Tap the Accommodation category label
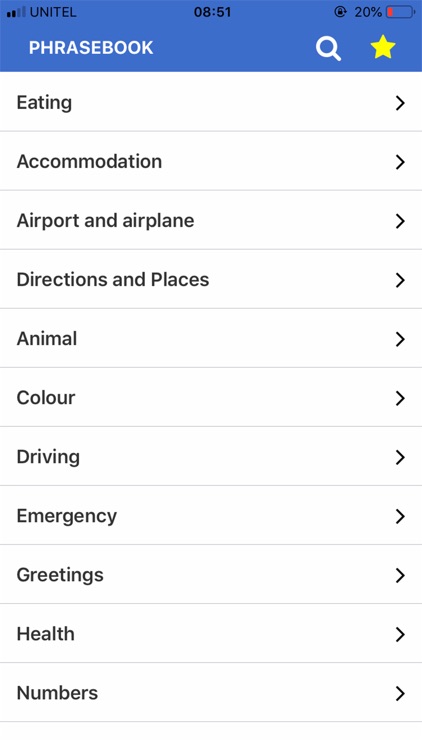Screen dimensions: 422x750 click(89, 162)
